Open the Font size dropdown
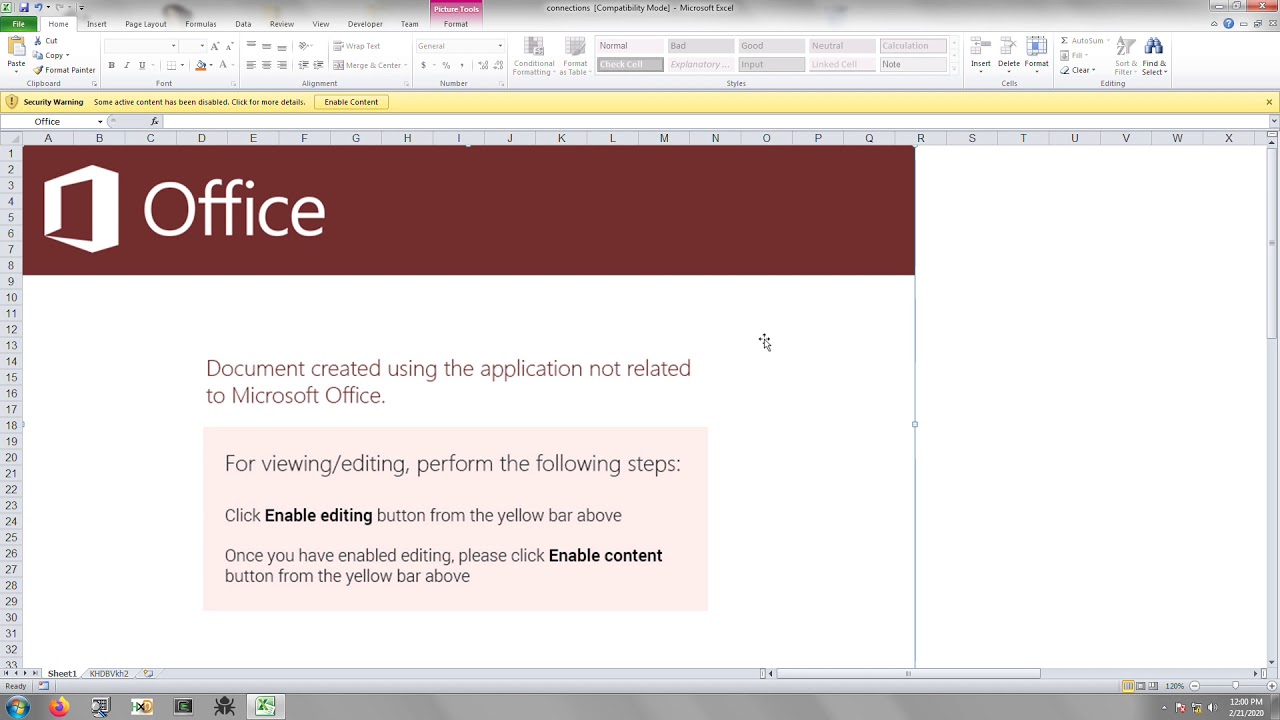Viewport: 1280px width, 720px height. [x=202, y=46]
